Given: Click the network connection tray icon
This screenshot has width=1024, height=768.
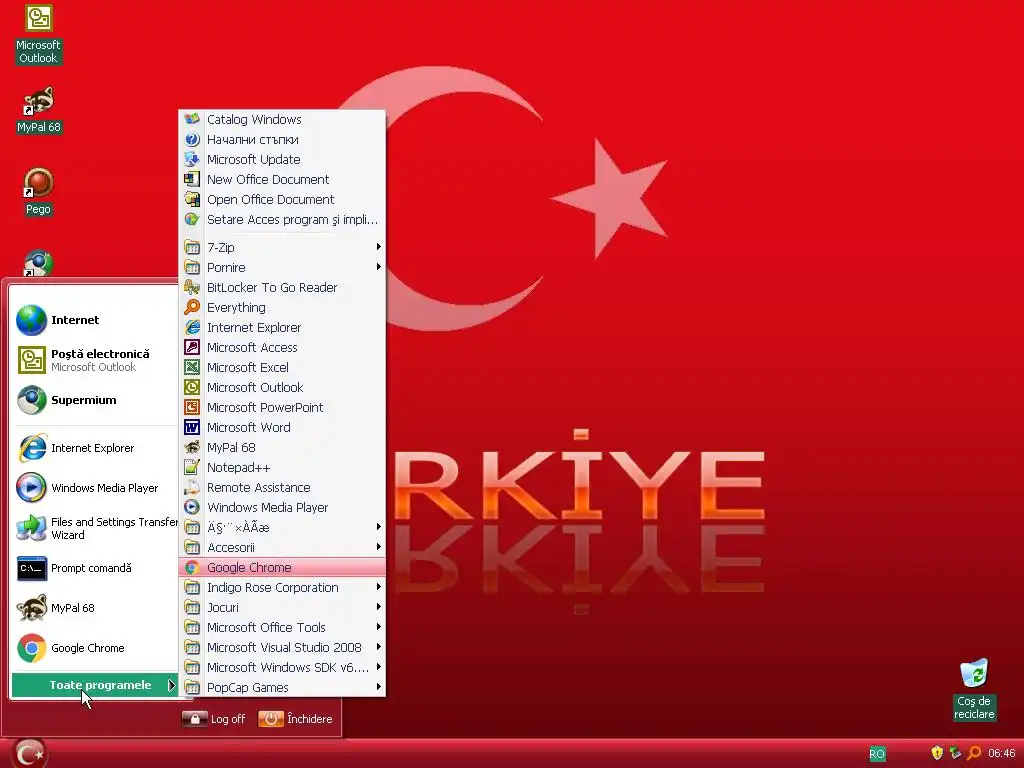Looking at the screenshot, I should point(955,753).
